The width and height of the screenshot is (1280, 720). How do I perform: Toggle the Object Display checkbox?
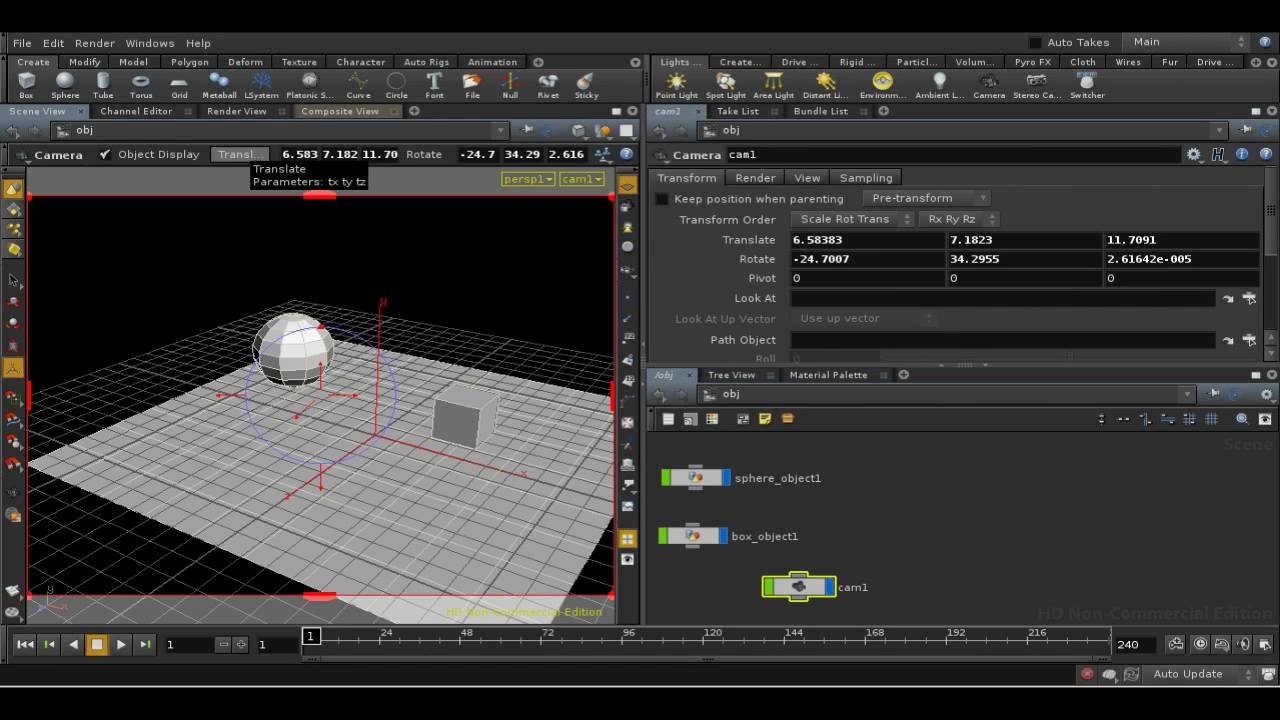point(105,155)
